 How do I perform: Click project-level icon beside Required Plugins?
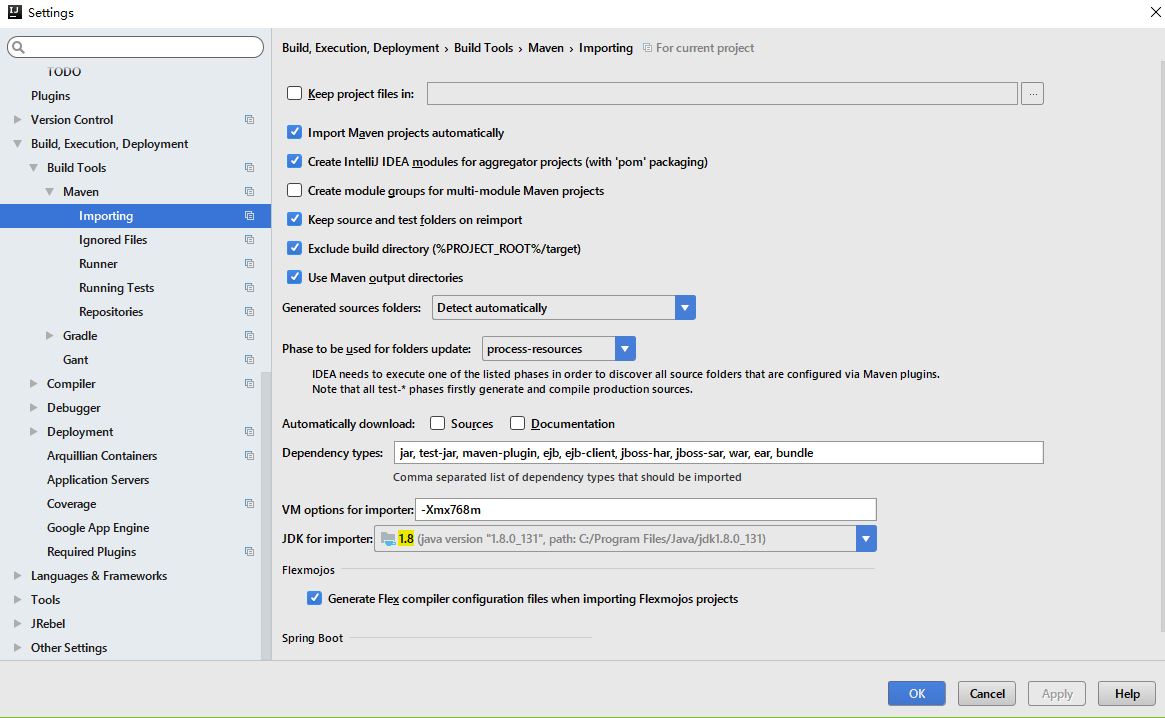[x=250, y=552]
